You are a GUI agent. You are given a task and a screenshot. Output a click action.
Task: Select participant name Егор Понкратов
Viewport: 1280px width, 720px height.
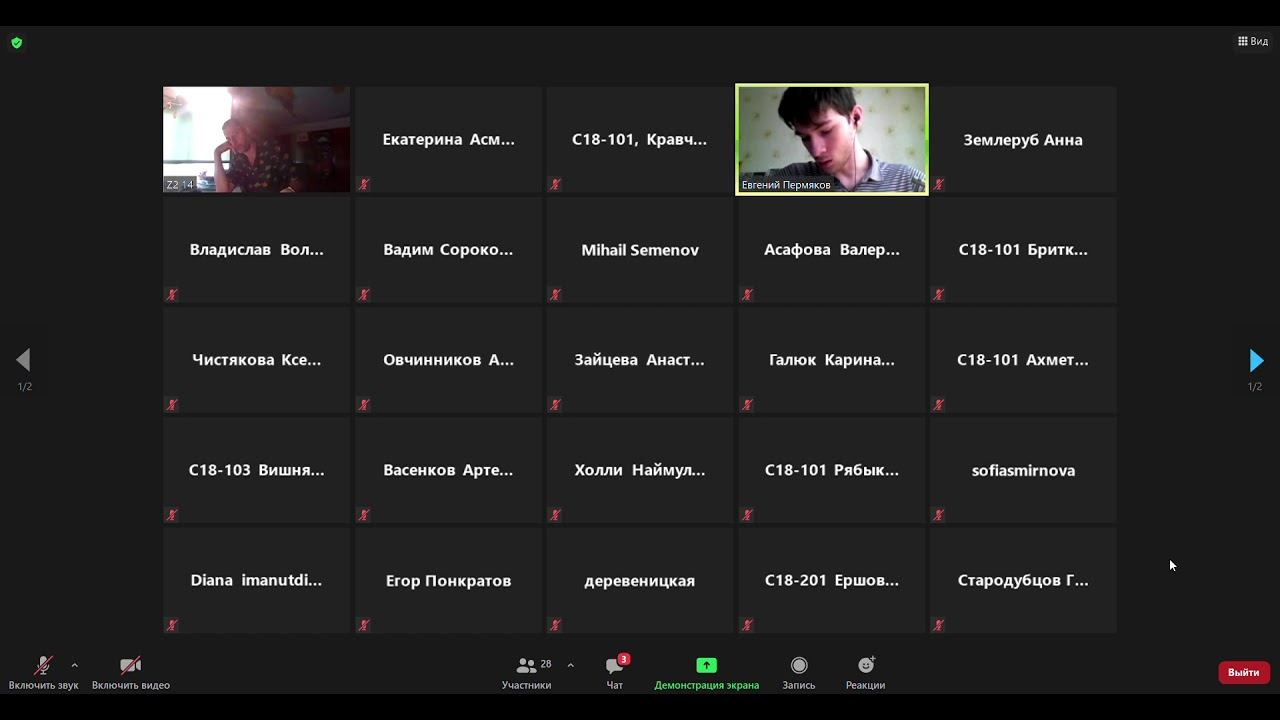tap(448, 580)
